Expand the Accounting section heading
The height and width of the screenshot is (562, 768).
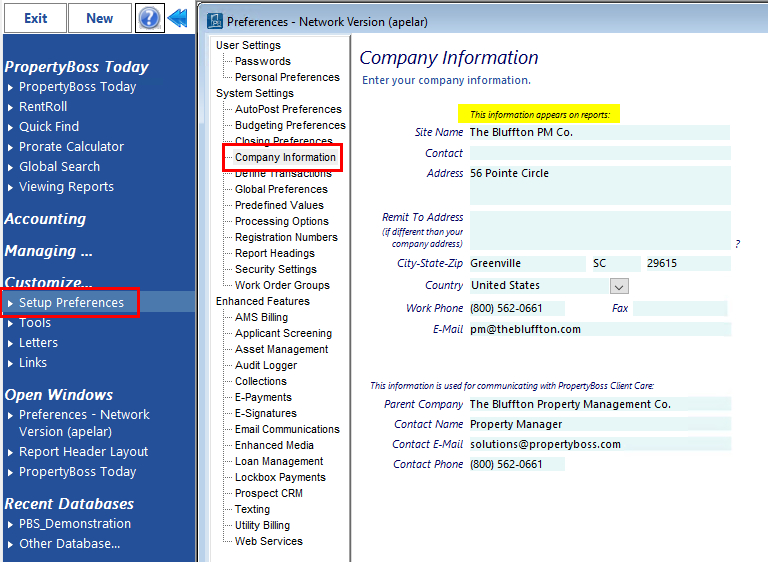coord(45,219)
